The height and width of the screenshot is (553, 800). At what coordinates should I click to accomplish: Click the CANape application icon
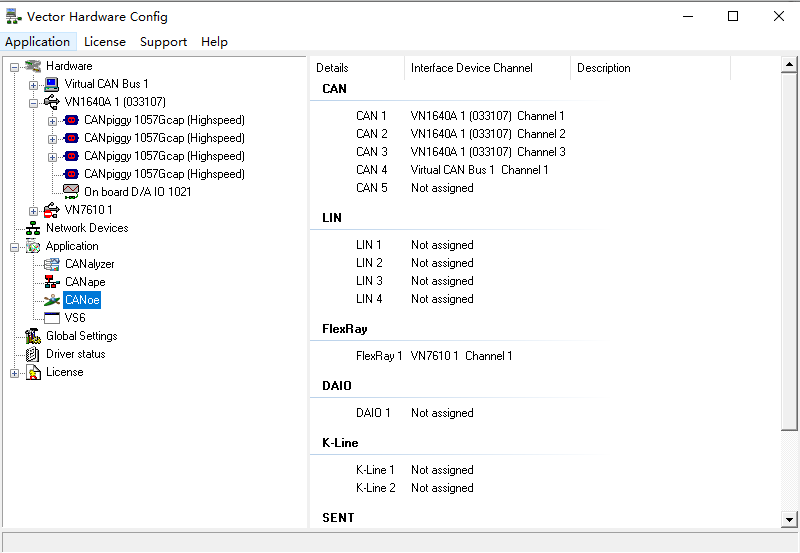tap(52, 282)
